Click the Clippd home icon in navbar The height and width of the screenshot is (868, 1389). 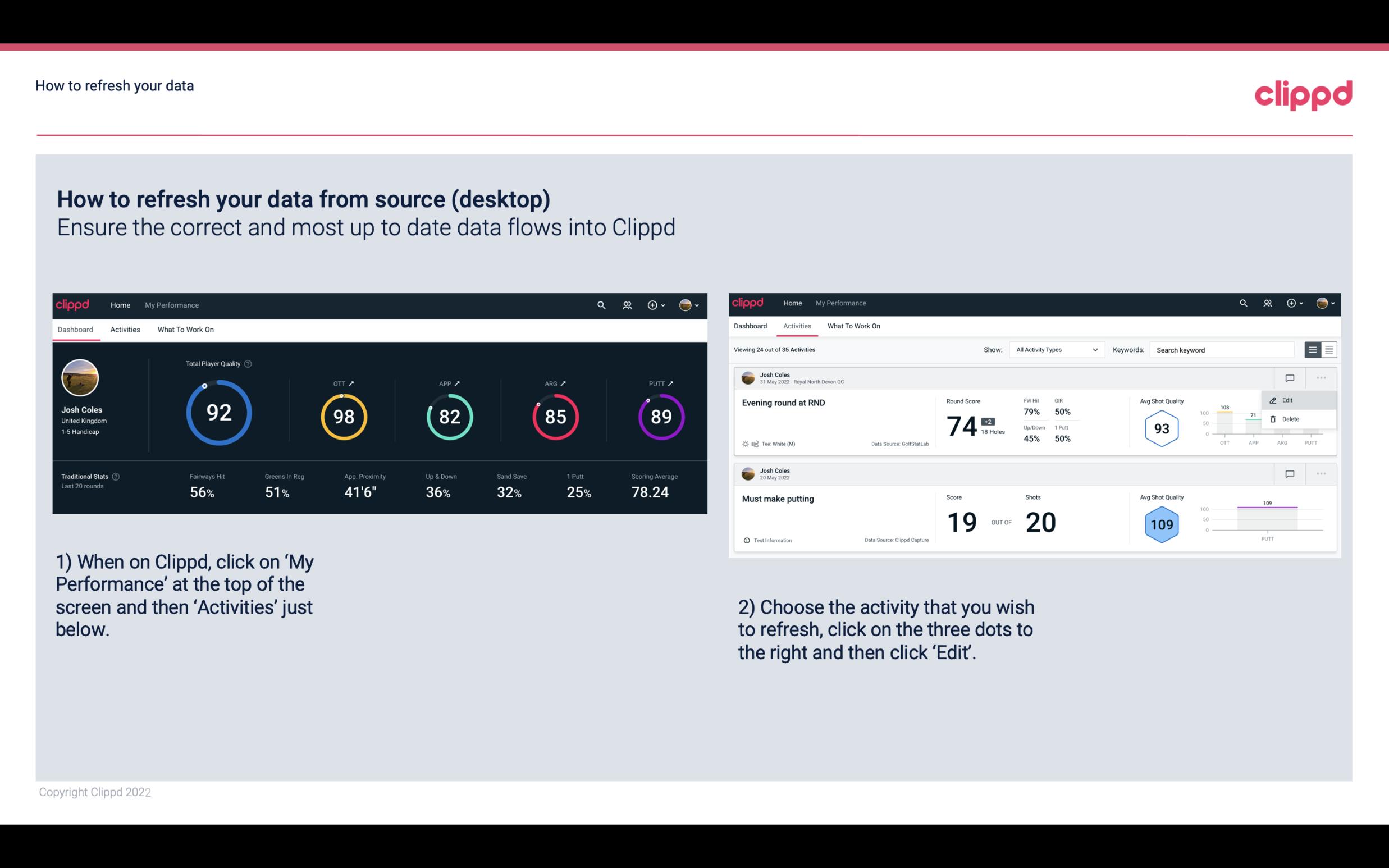pyautogui.click(x=74, y=305)
